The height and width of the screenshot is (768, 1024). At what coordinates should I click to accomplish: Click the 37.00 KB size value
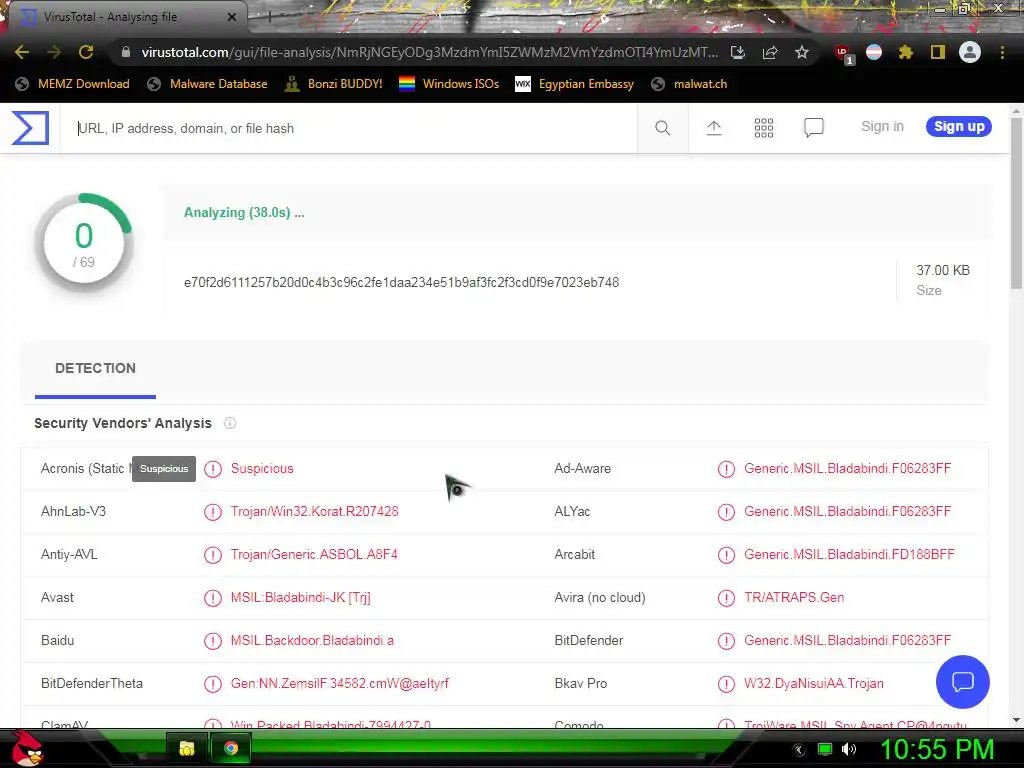[943, 270]
